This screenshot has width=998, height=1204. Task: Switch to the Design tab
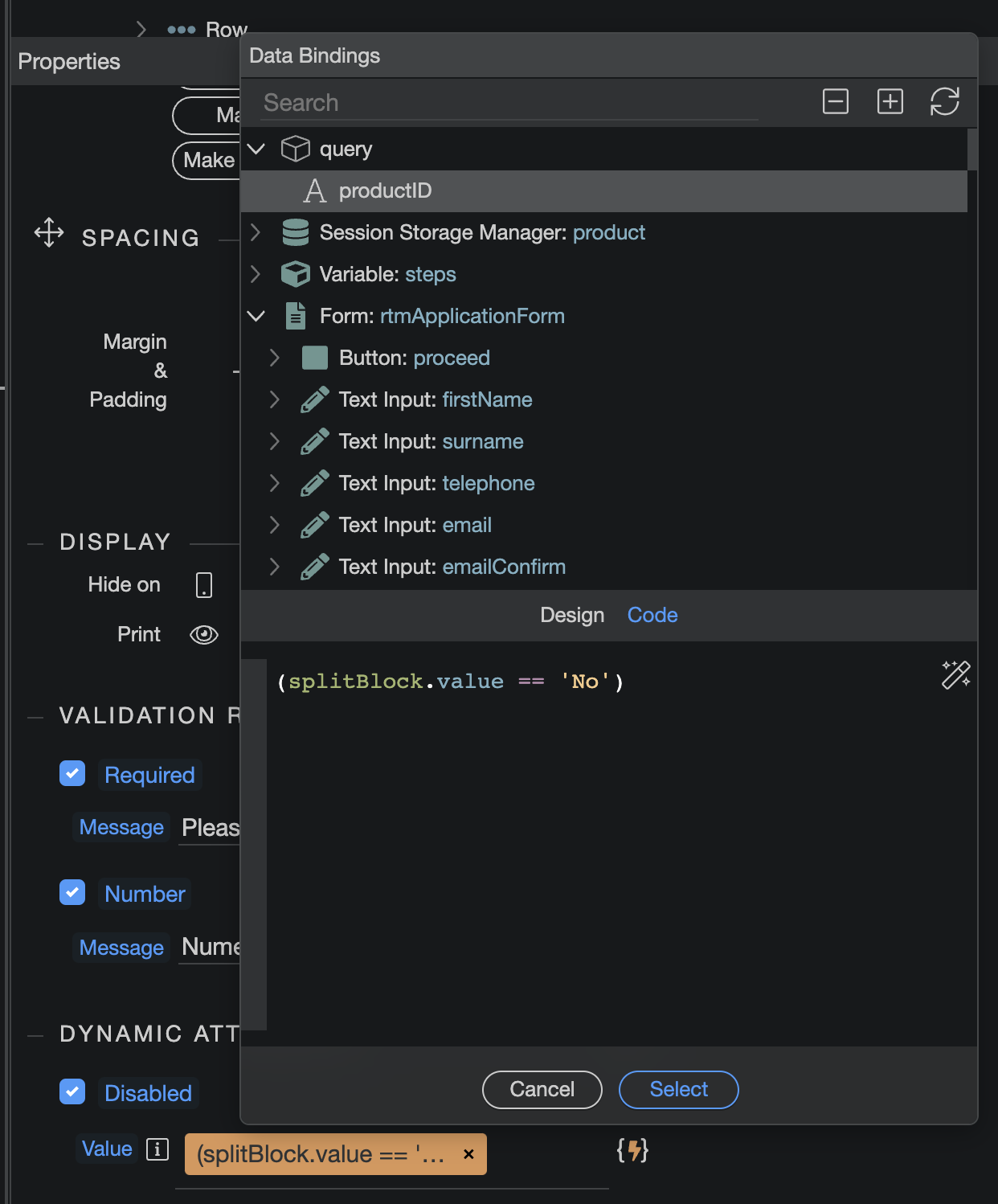[x=572, y=615]
